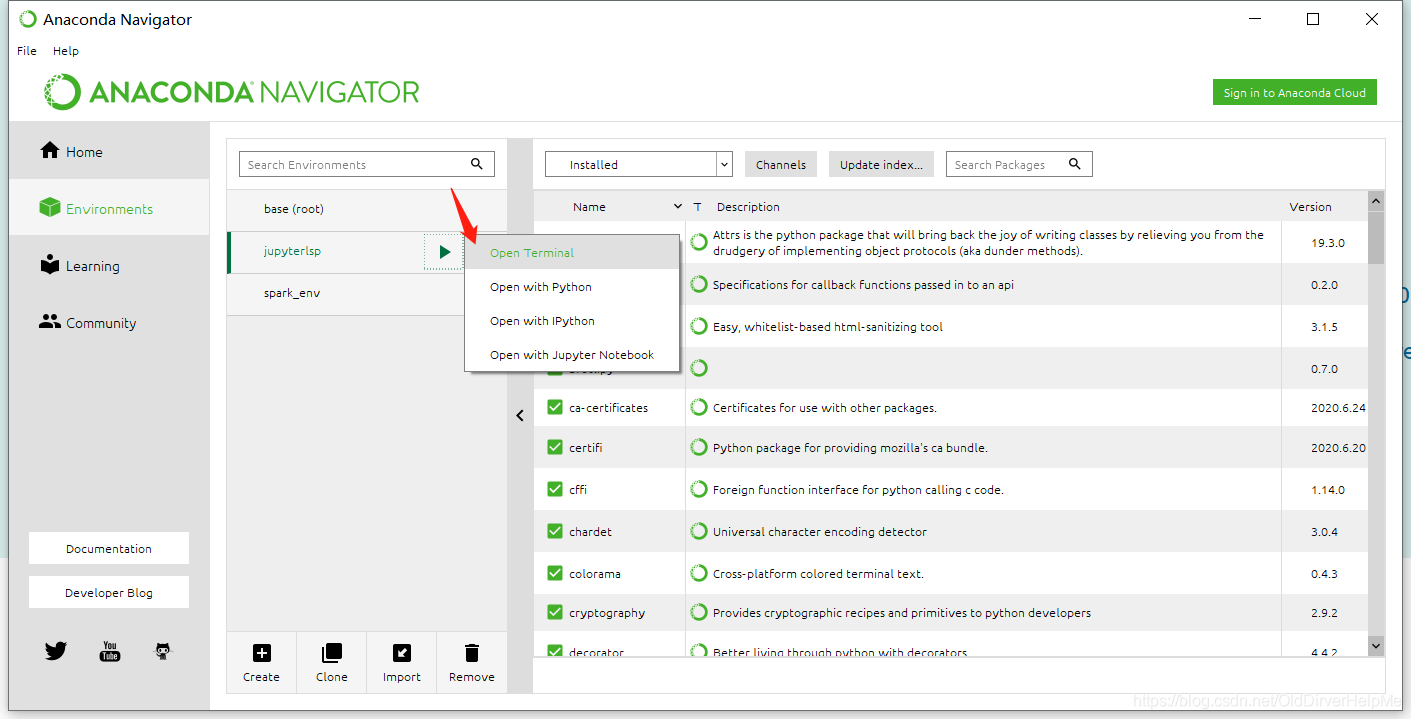Click status circle for cryptography description
Screen dimensions: 1411x719
click(x=699, y=612)
